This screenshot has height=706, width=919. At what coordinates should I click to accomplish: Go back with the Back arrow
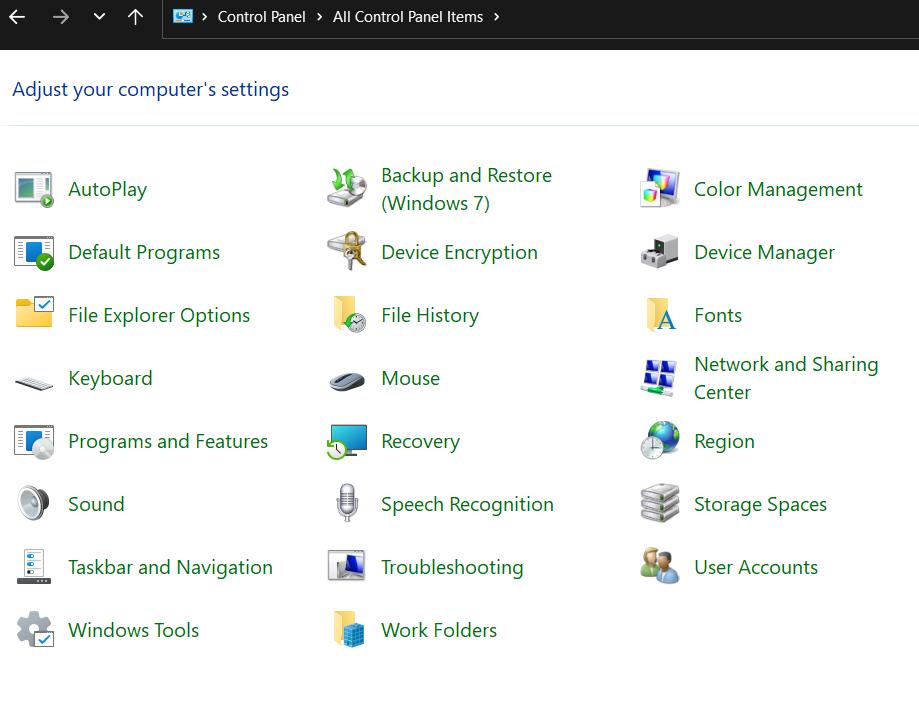[x=17, y=17]
